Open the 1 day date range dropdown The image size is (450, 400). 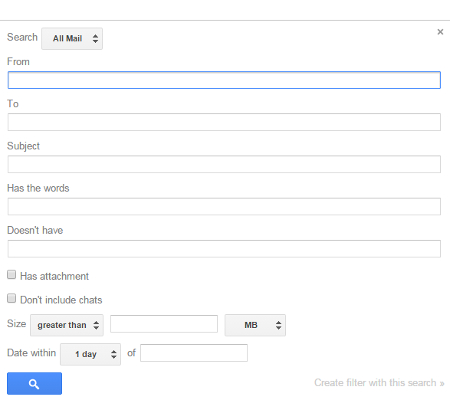(91, 354)
